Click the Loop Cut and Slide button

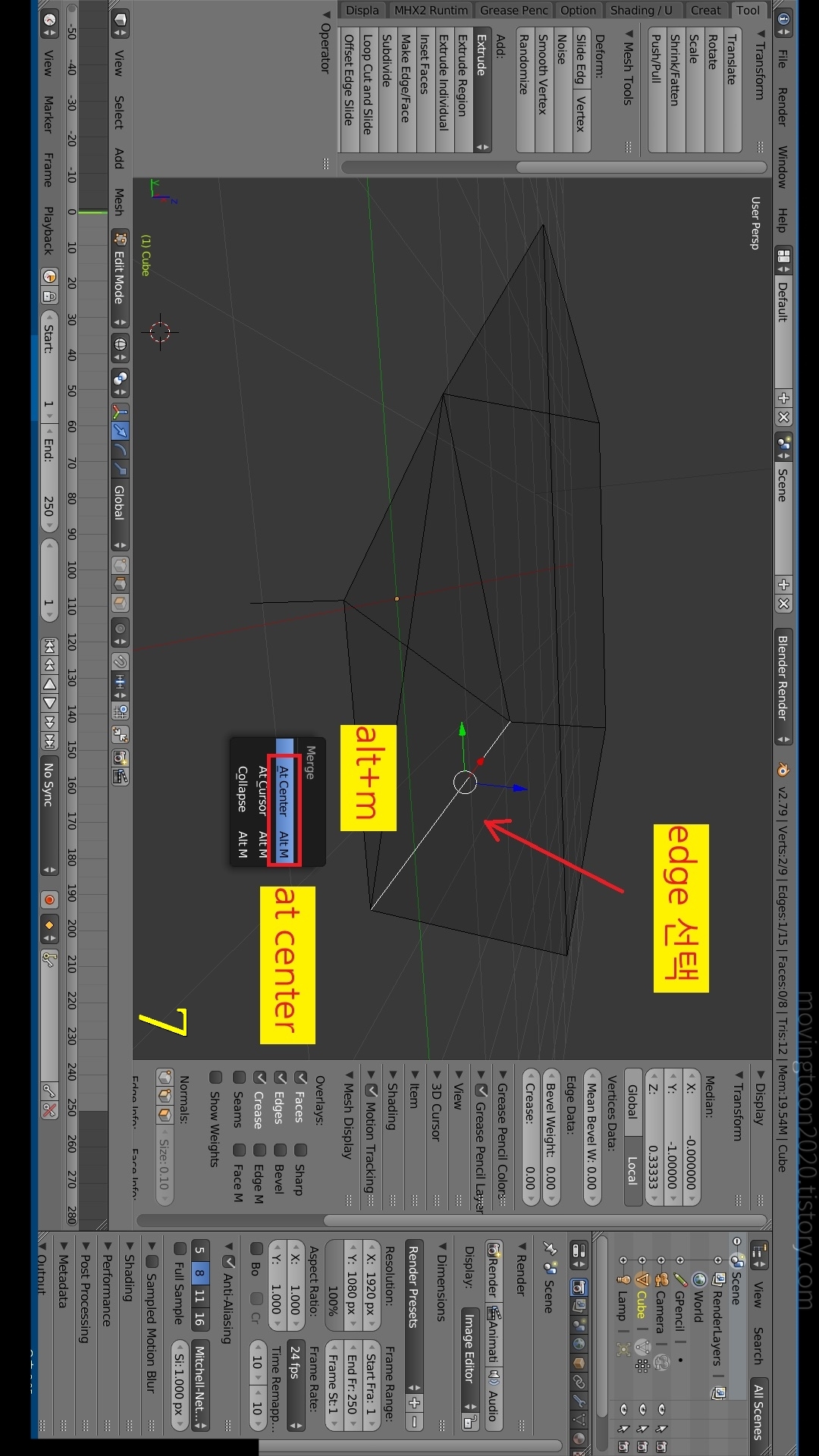[x=368, y=91]
